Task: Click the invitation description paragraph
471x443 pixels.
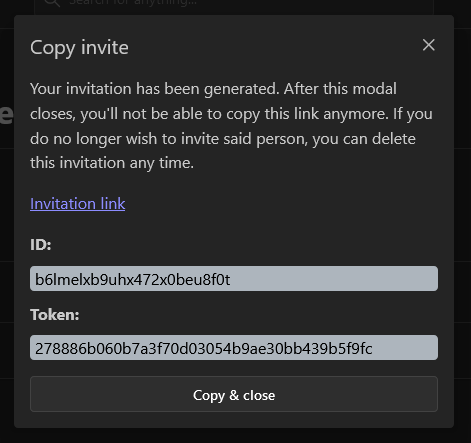Action: pos(231,126)
